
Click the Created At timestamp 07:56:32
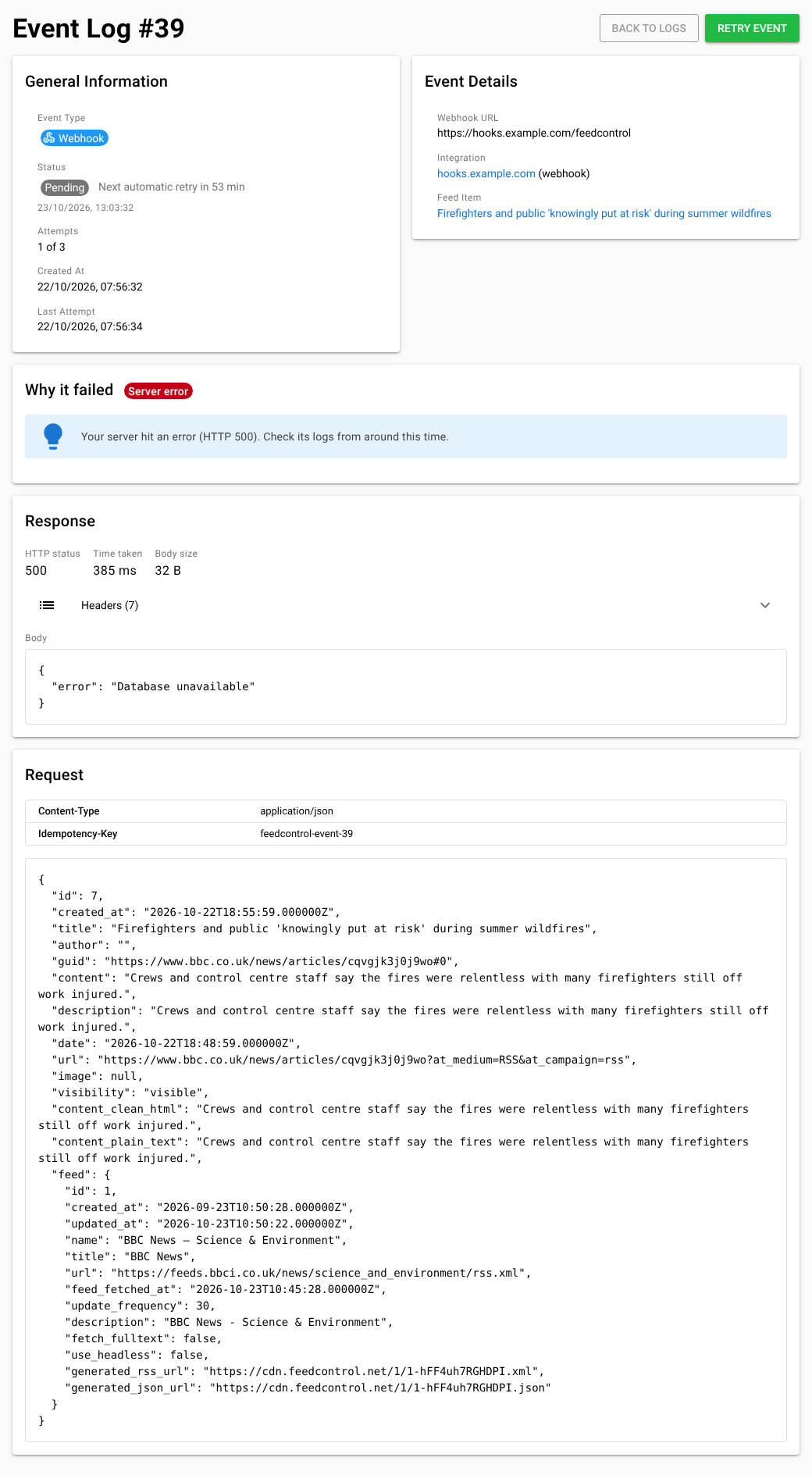click(x=90, y=287)
